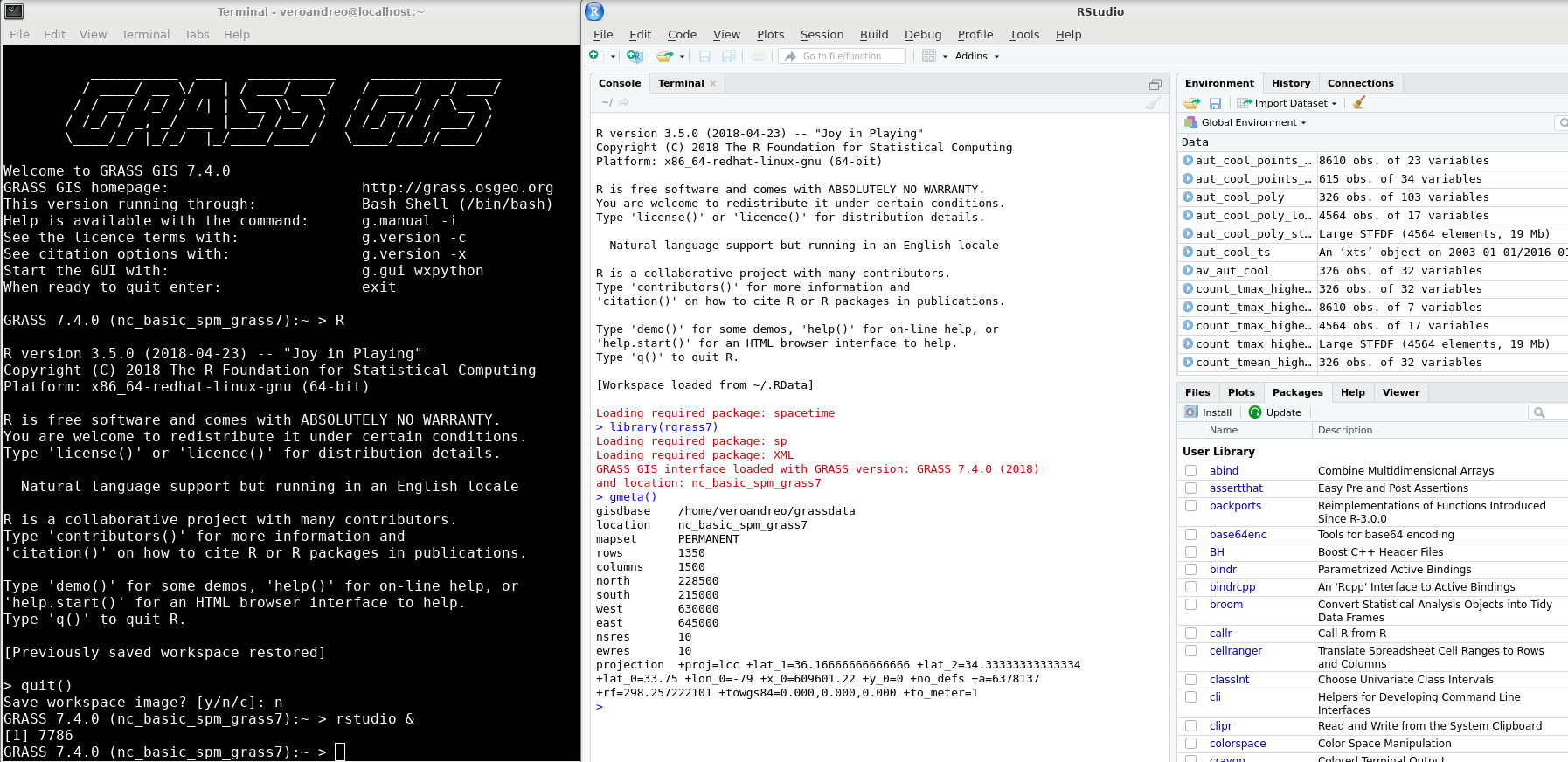This screenshot has height=762, width=1568.
Task: Open the Addins dropdown menu
Action: pyautogui.click(x=975, y=56)
